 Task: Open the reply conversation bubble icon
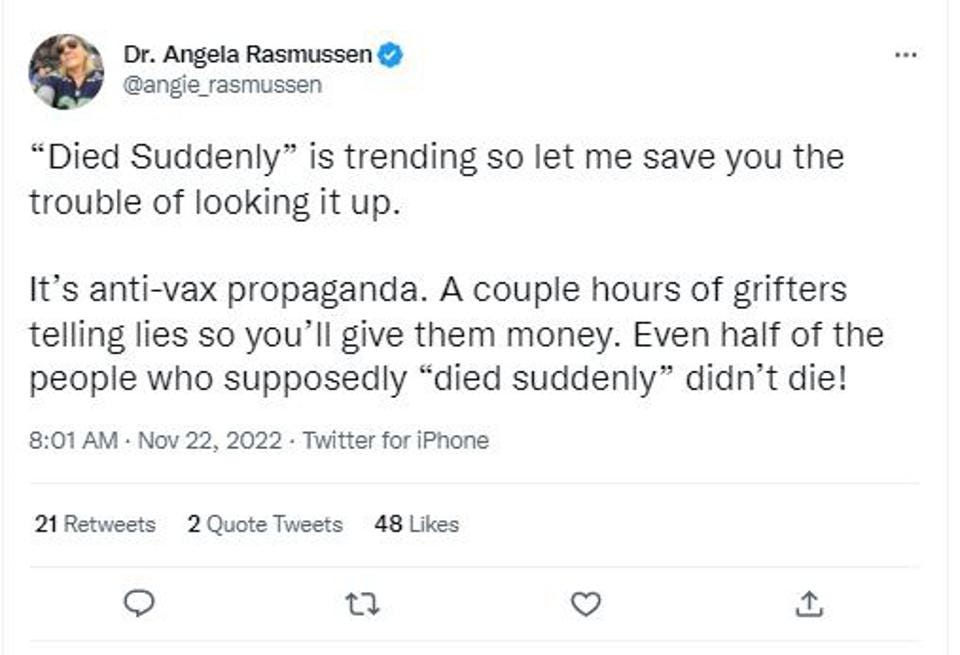point(140,601)
